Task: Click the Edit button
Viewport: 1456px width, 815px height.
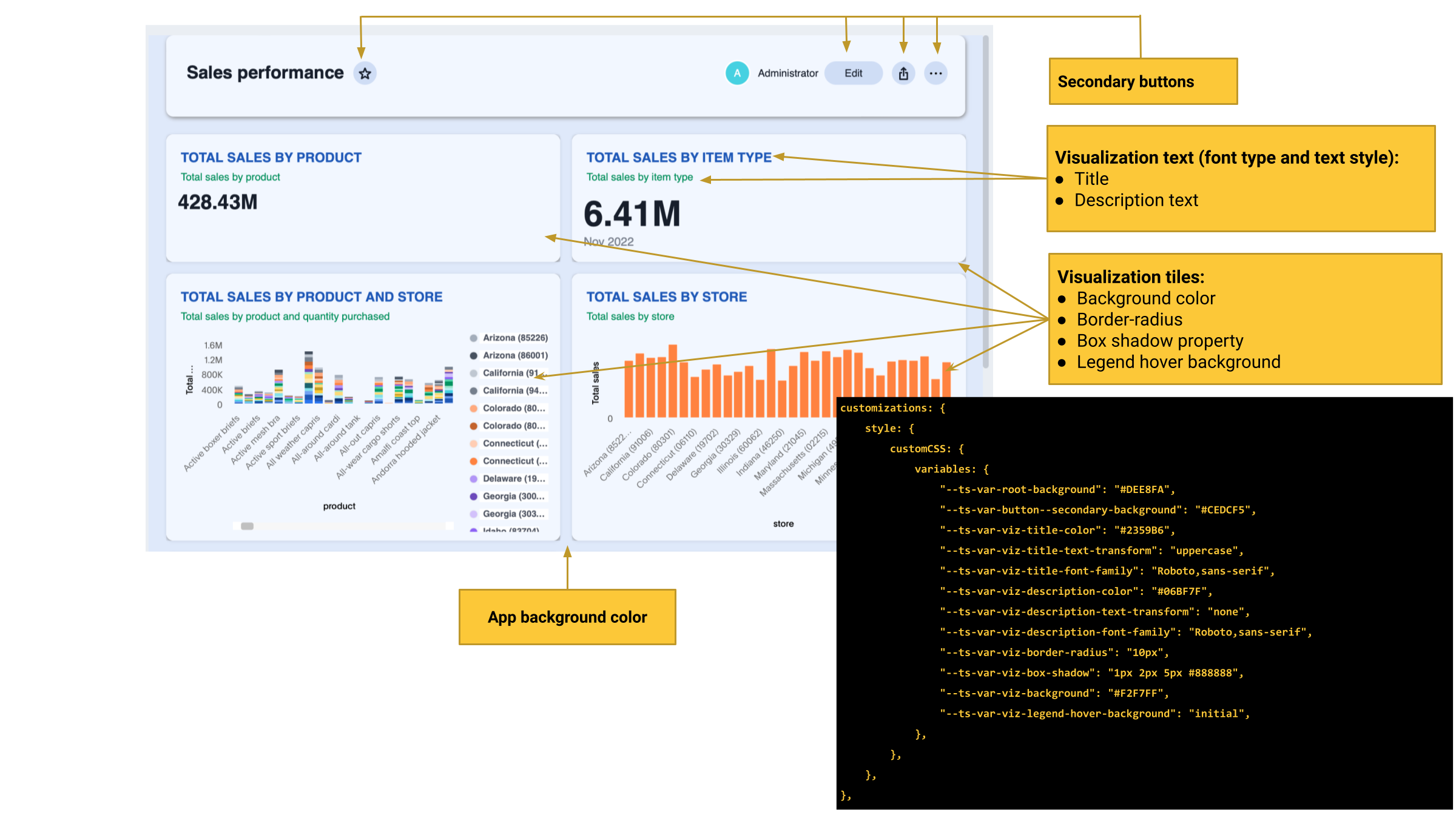Action: [x=852, y=73]
